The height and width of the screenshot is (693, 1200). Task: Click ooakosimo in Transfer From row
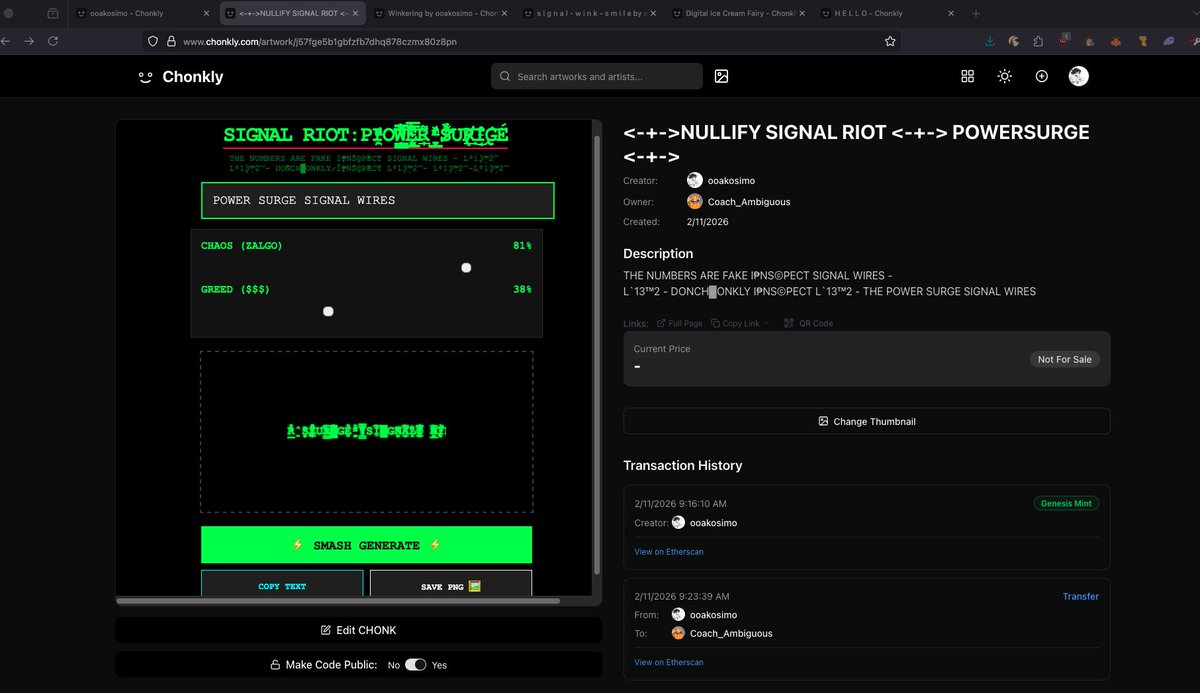coord(714,615)
